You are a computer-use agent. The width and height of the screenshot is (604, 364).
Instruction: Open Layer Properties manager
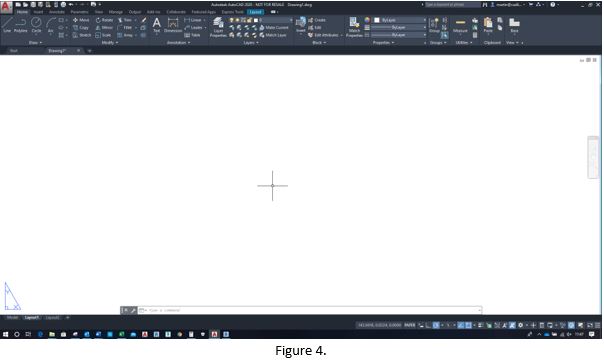pos(218,27)
